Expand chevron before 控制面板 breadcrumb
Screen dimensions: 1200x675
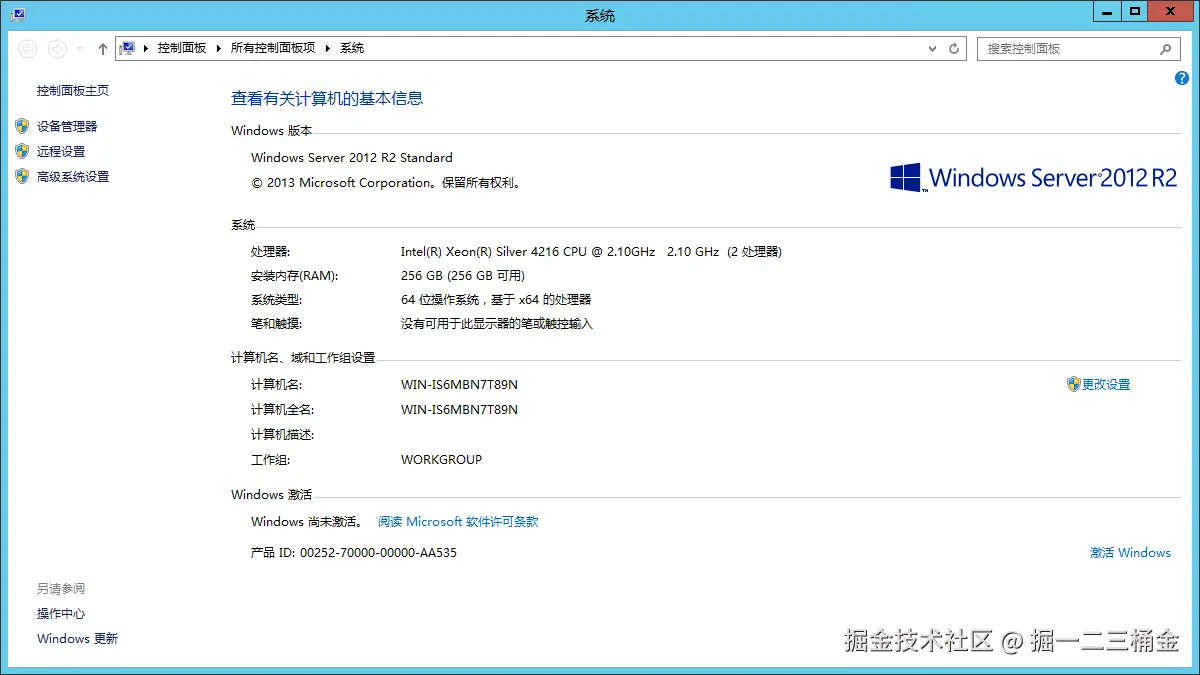coord(146,48)
